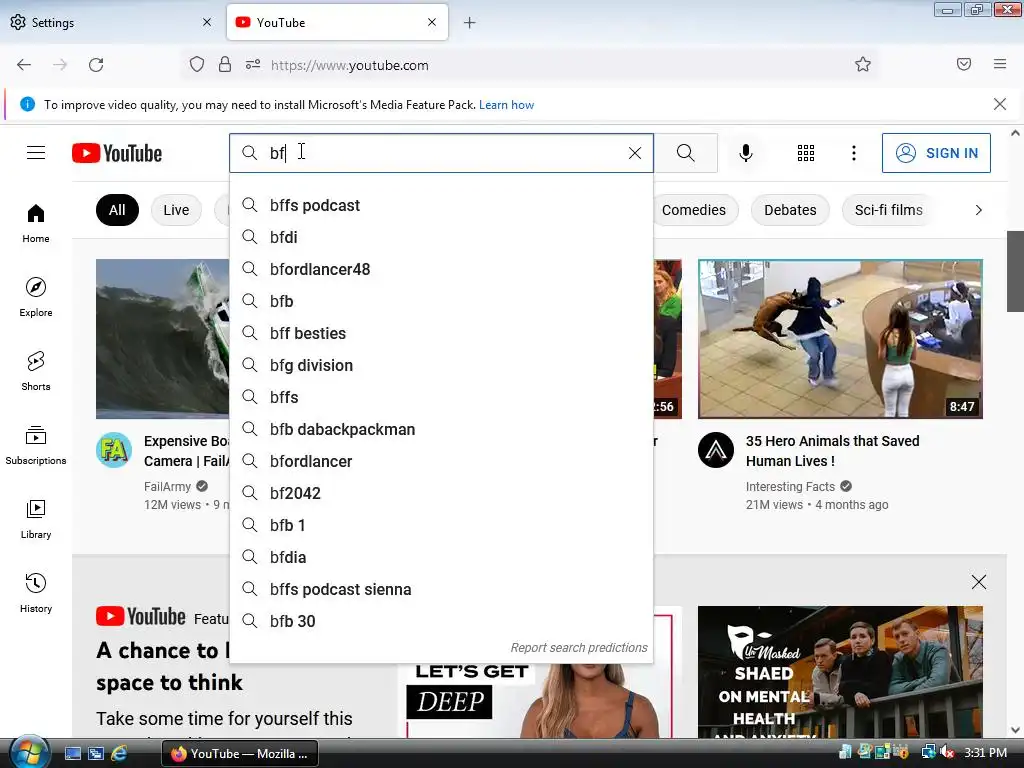The image size is (1024, 768).
Task: Choose suggestion 'bffs podcast sienna'
Action: click(441, 589)
